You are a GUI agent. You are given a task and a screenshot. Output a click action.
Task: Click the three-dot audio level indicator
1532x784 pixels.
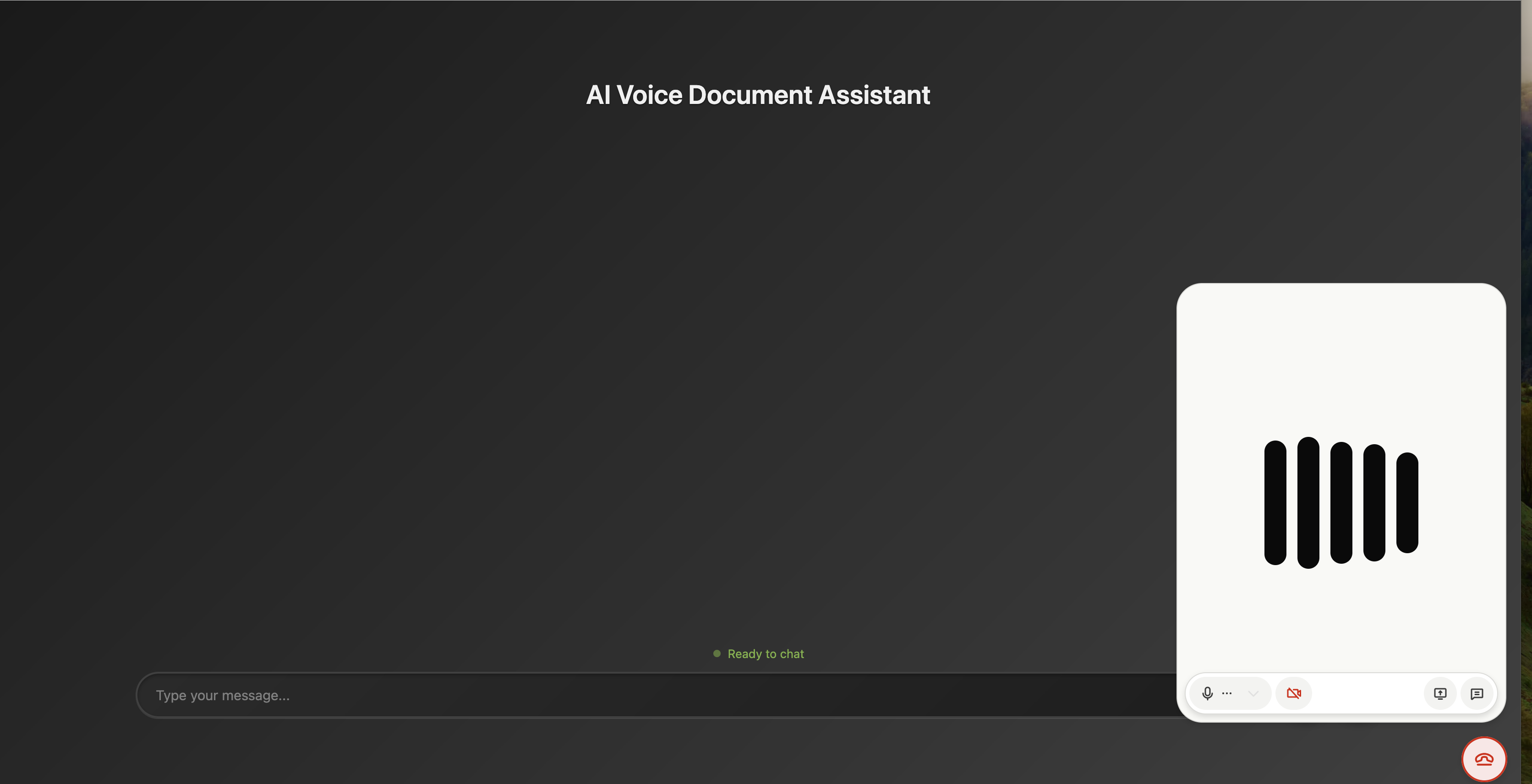[1227, 693]
